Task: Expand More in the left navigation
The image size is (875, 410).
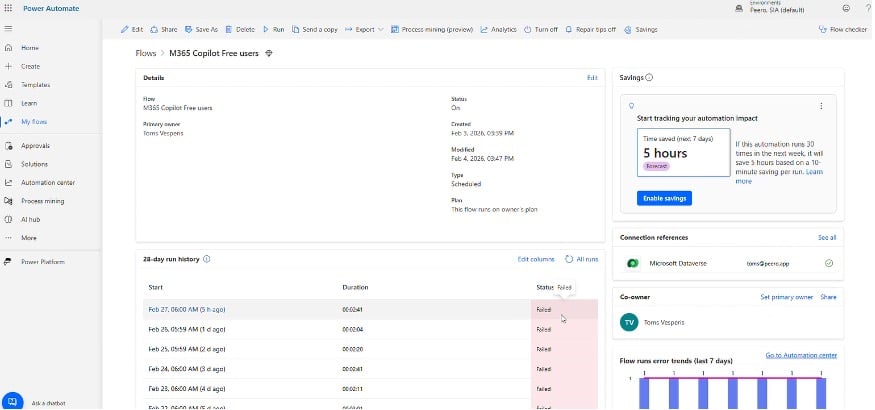Action: [x=29, y=237]
